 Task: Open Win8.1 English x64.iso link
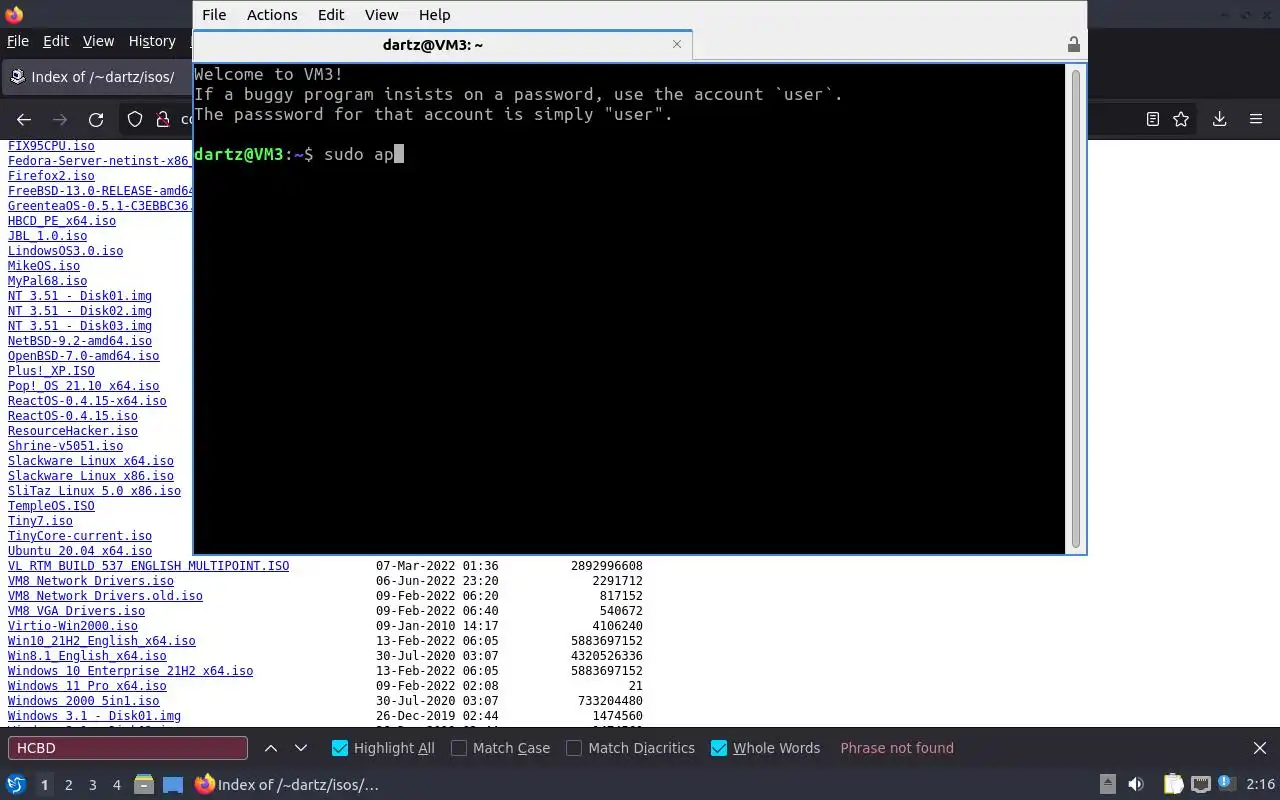pos(87,656)
